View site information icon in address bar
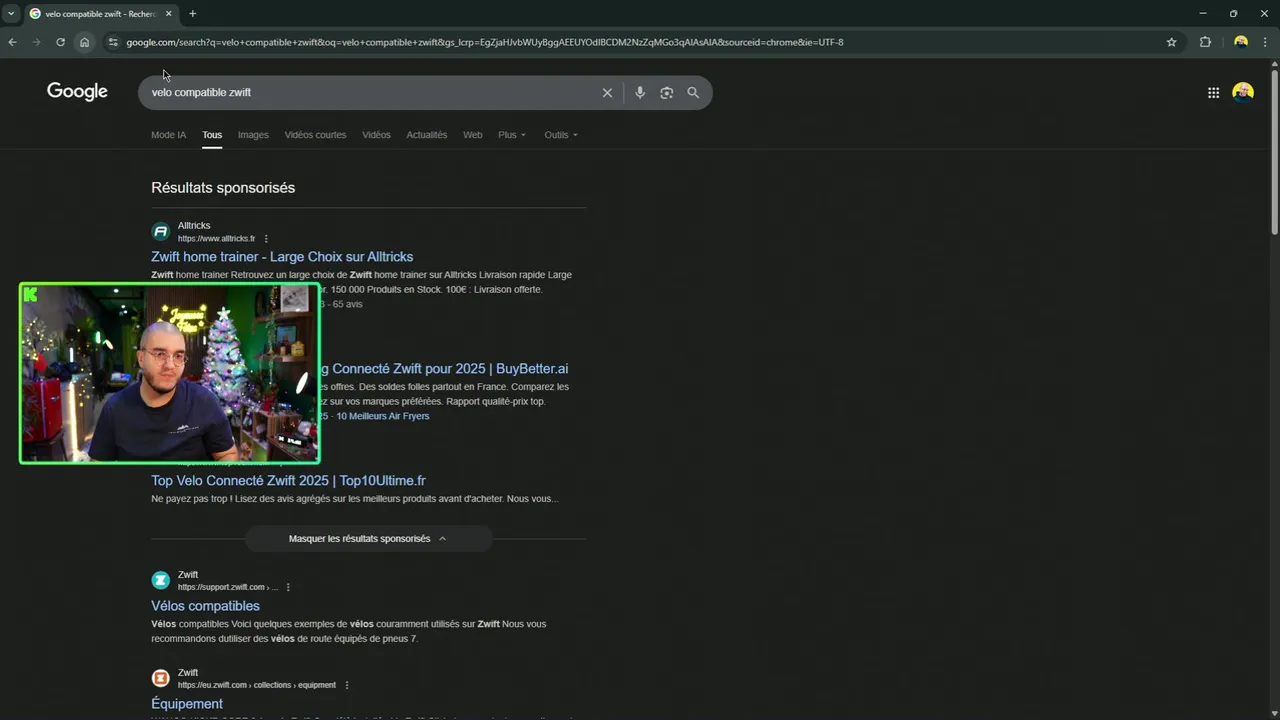1280x720 pixels. click(x=113, y=42)
